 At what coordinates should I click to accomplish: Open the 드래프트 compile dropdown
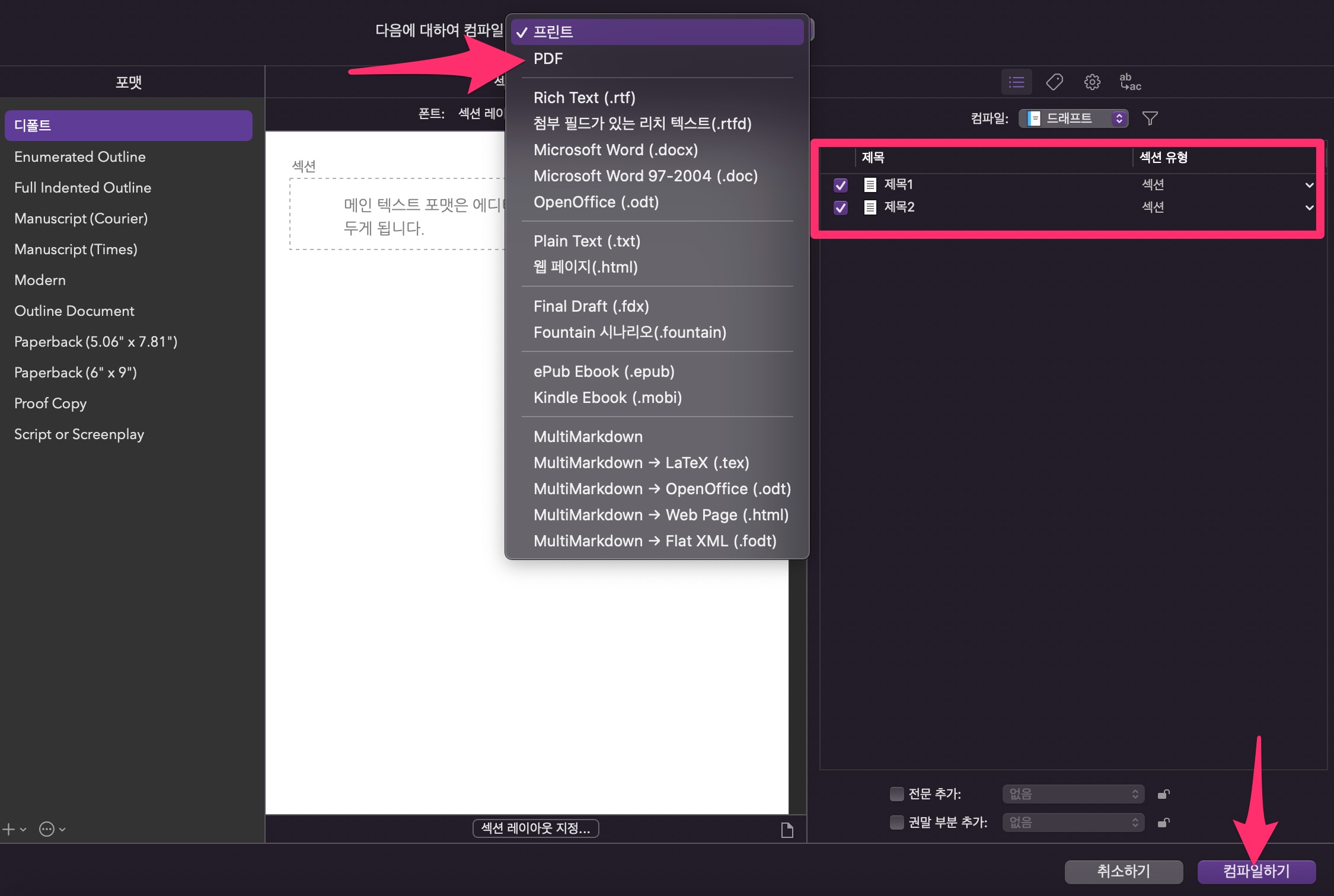[1073, 119]
